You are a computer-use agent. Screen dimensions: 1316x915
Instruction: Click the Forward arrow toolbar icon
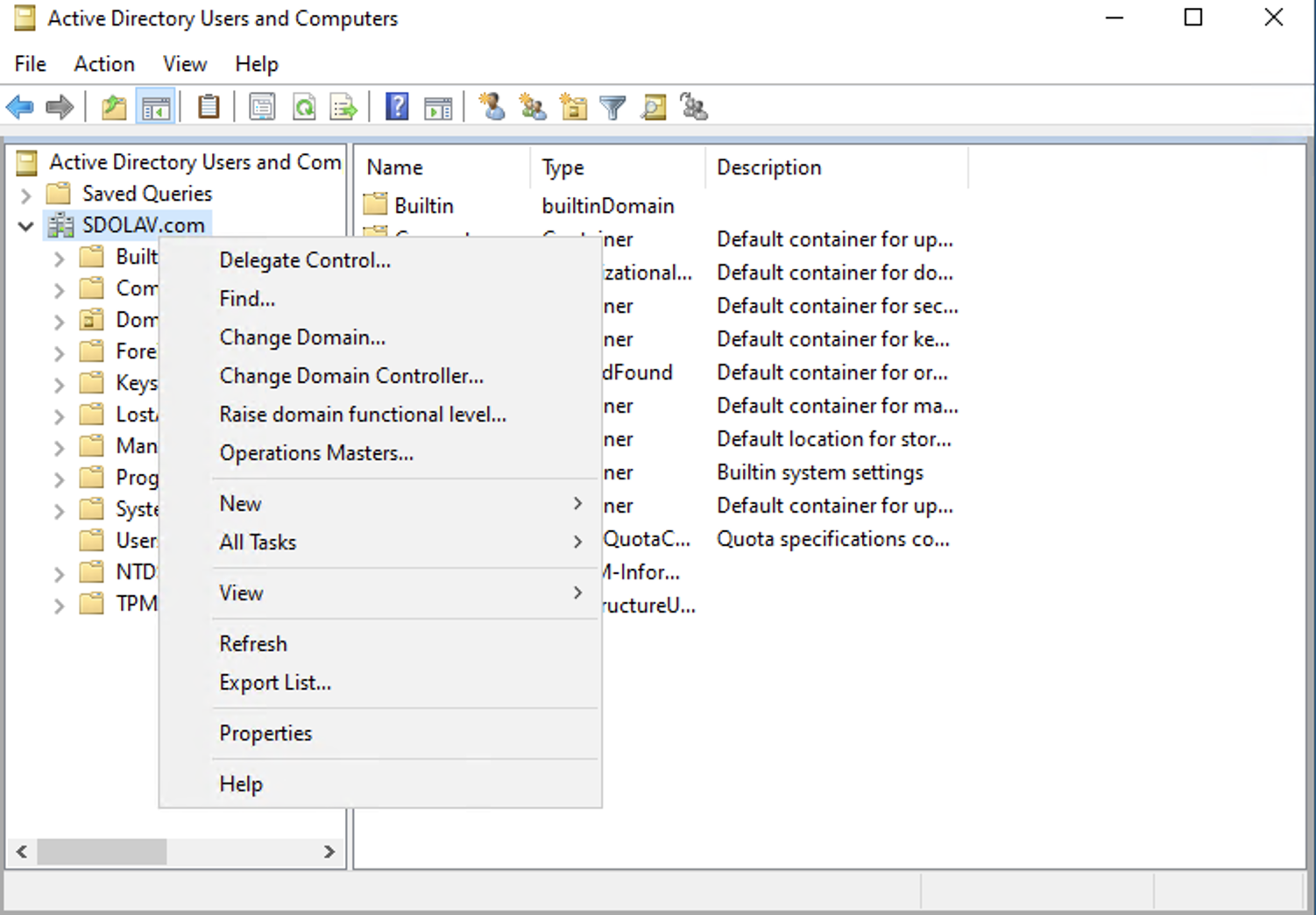click(x=60, y=108)
